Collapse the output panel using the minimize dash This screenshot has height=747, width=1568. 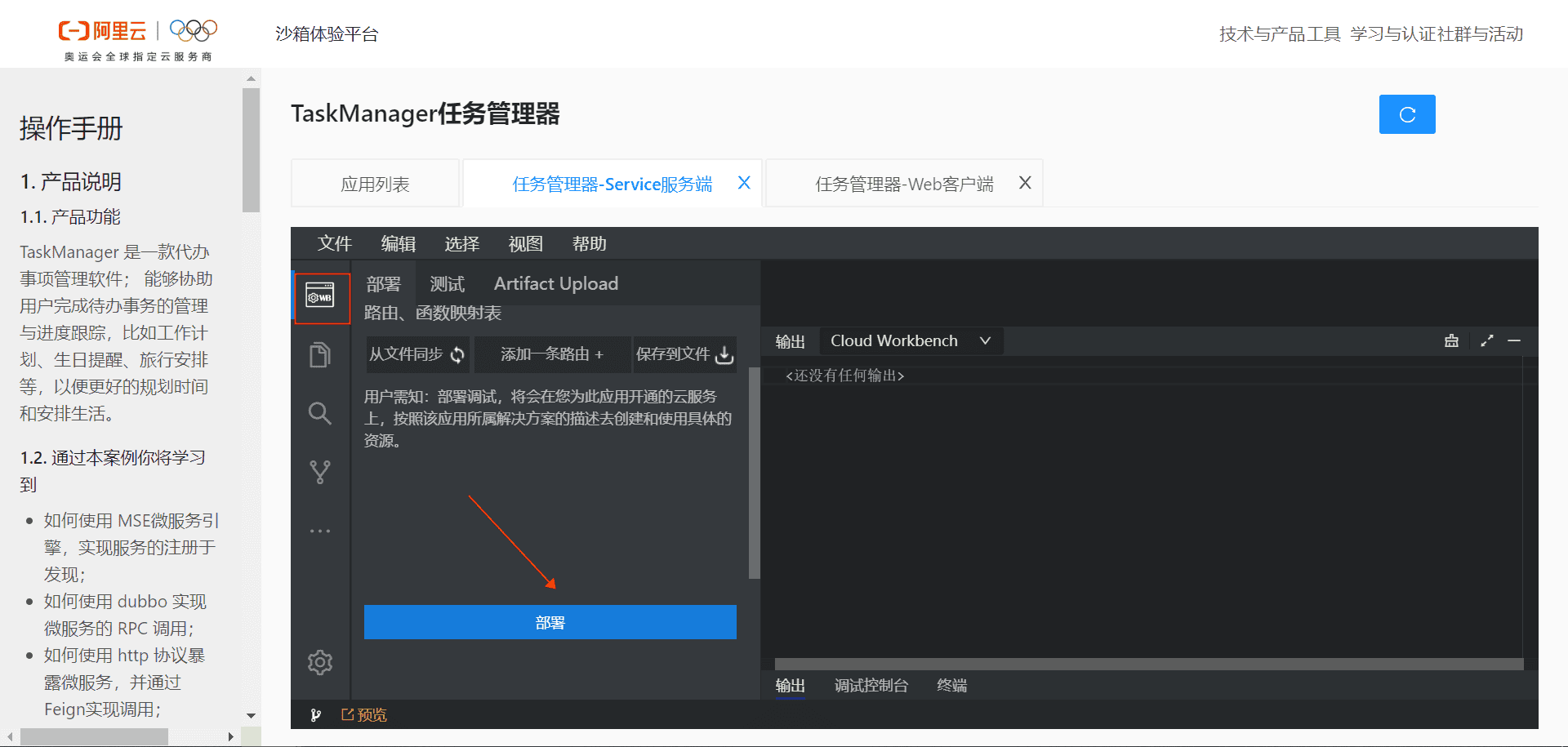pyautogui.click(x=1516, y=340)
